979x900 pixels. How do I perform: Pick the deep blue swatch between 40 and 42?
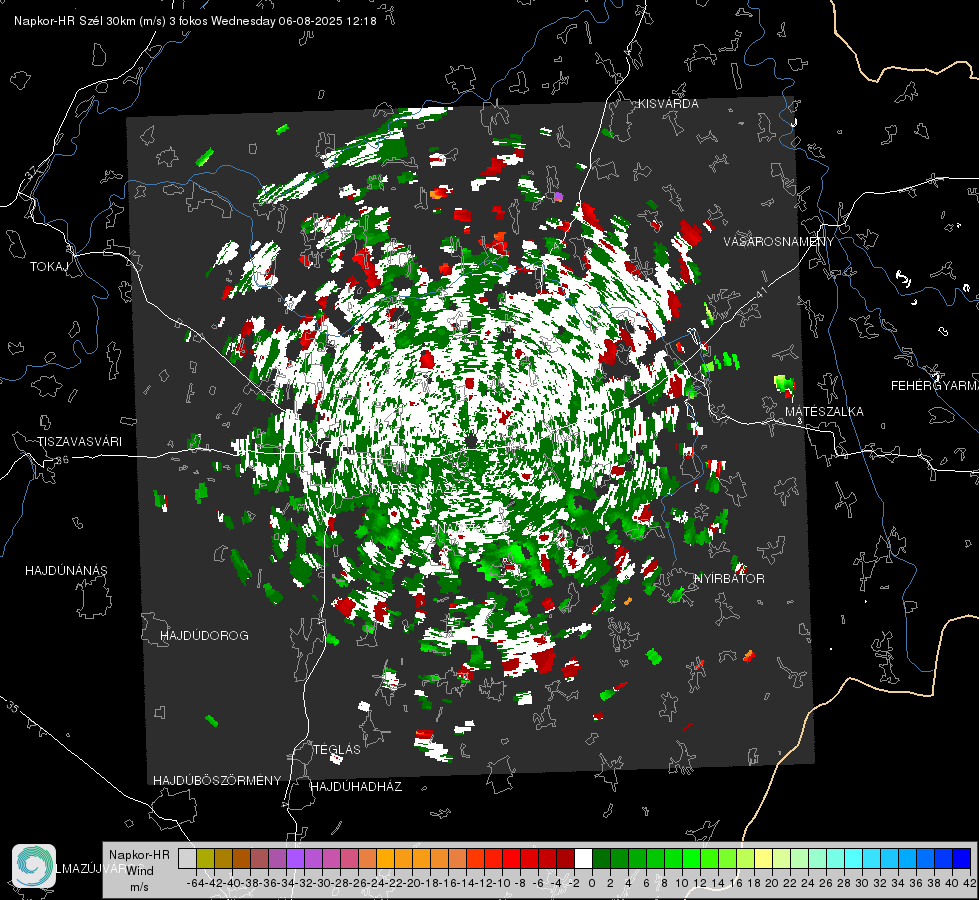[961, 859]
